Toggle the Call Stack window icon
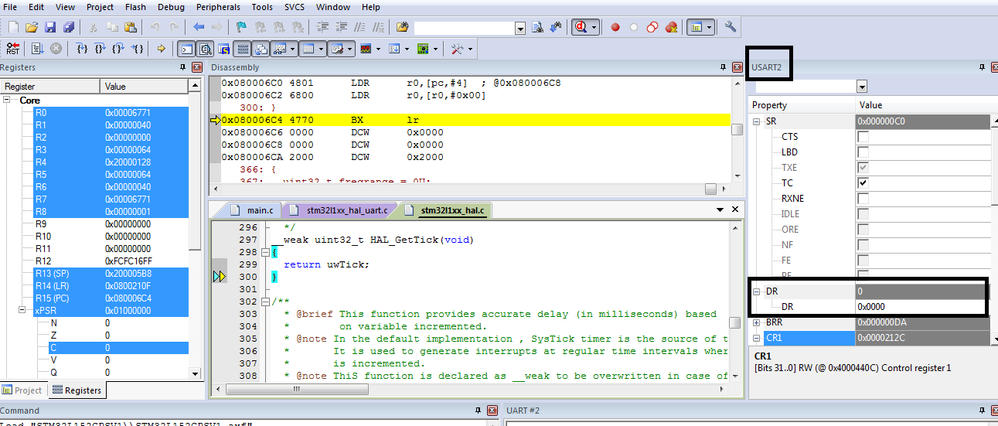Image resolution: width=998 pixels, height=426 pixels. pyautogui.click(x=261, y=48)
